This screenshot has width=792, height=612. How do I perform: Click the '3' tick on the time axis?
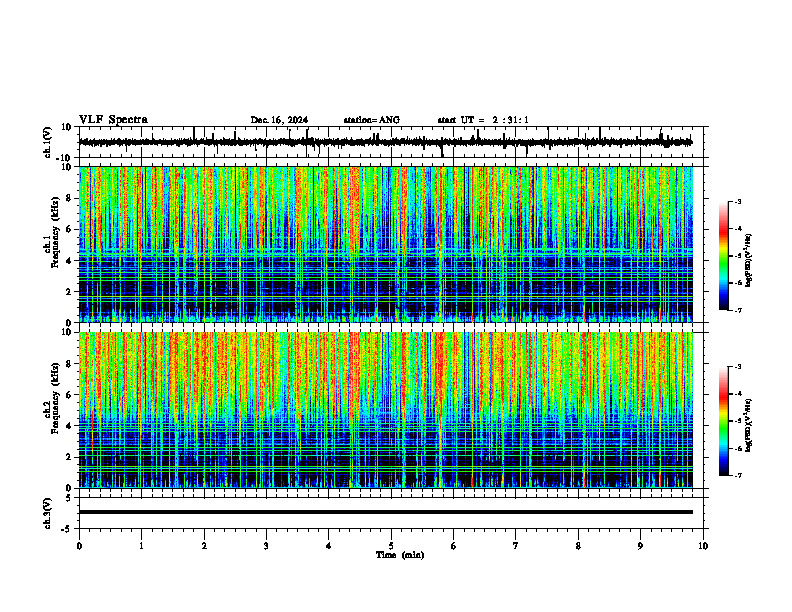pyautogui.click(x=266, y=546)
